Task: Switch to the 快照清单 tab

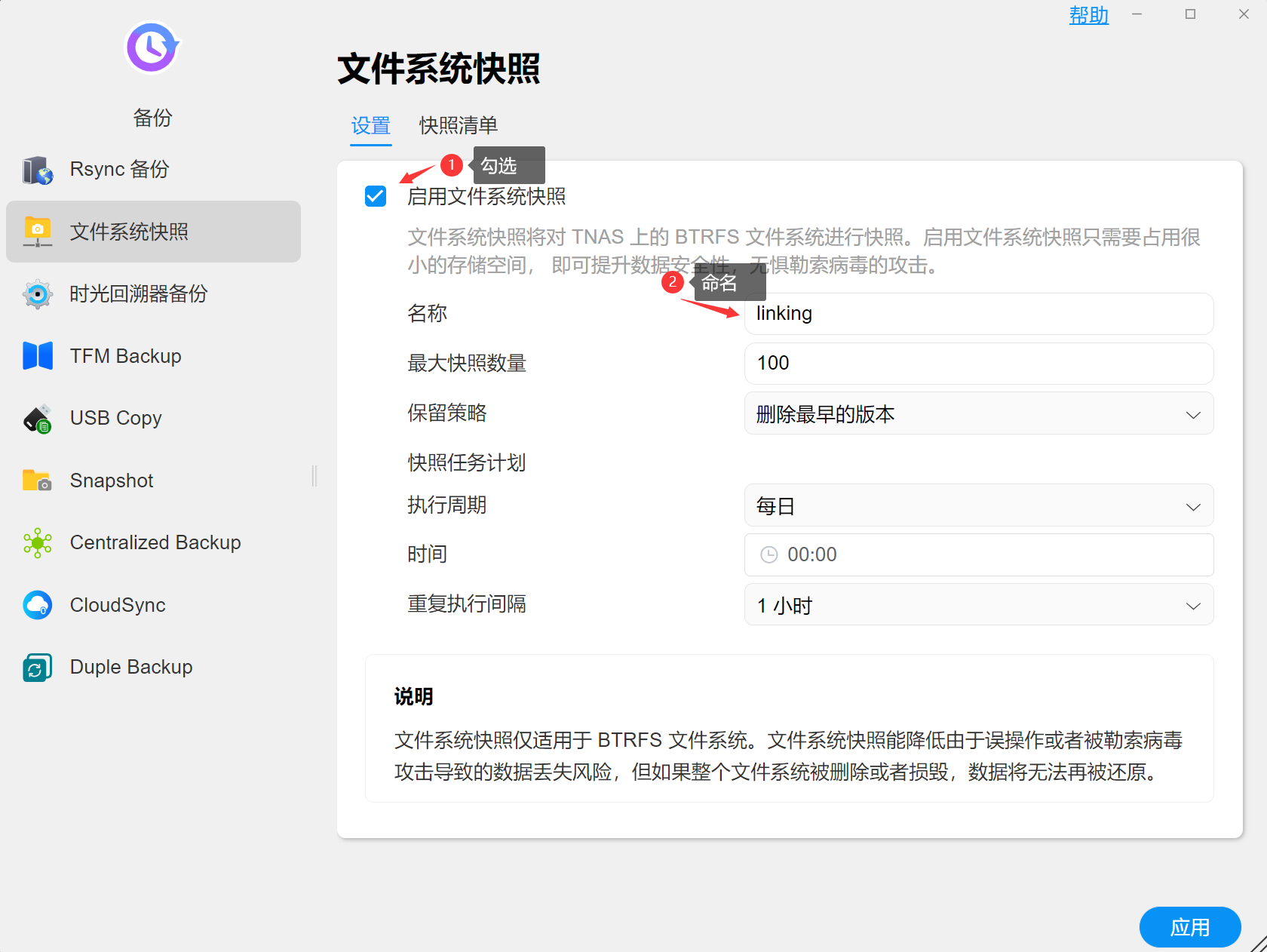Action: tap(459, 125)
